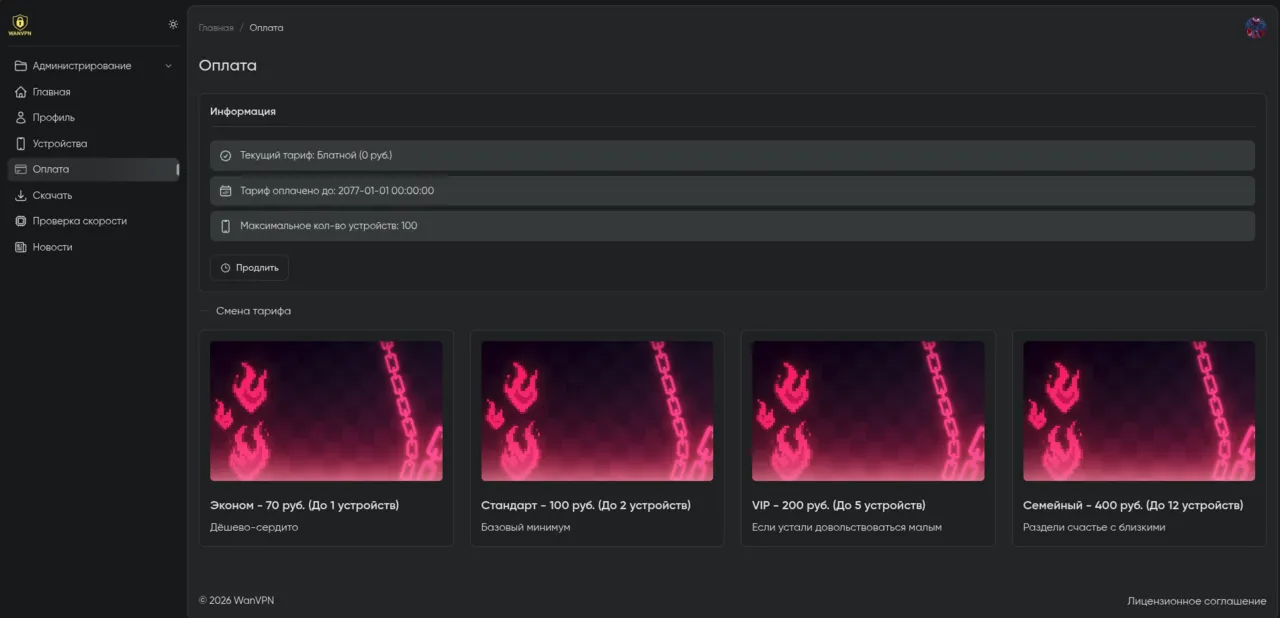The height and width of the screenshot is (618, 1280).
Task: Click the calendar icon by Тариф оплачено до
Action: [x=225, y=191]
